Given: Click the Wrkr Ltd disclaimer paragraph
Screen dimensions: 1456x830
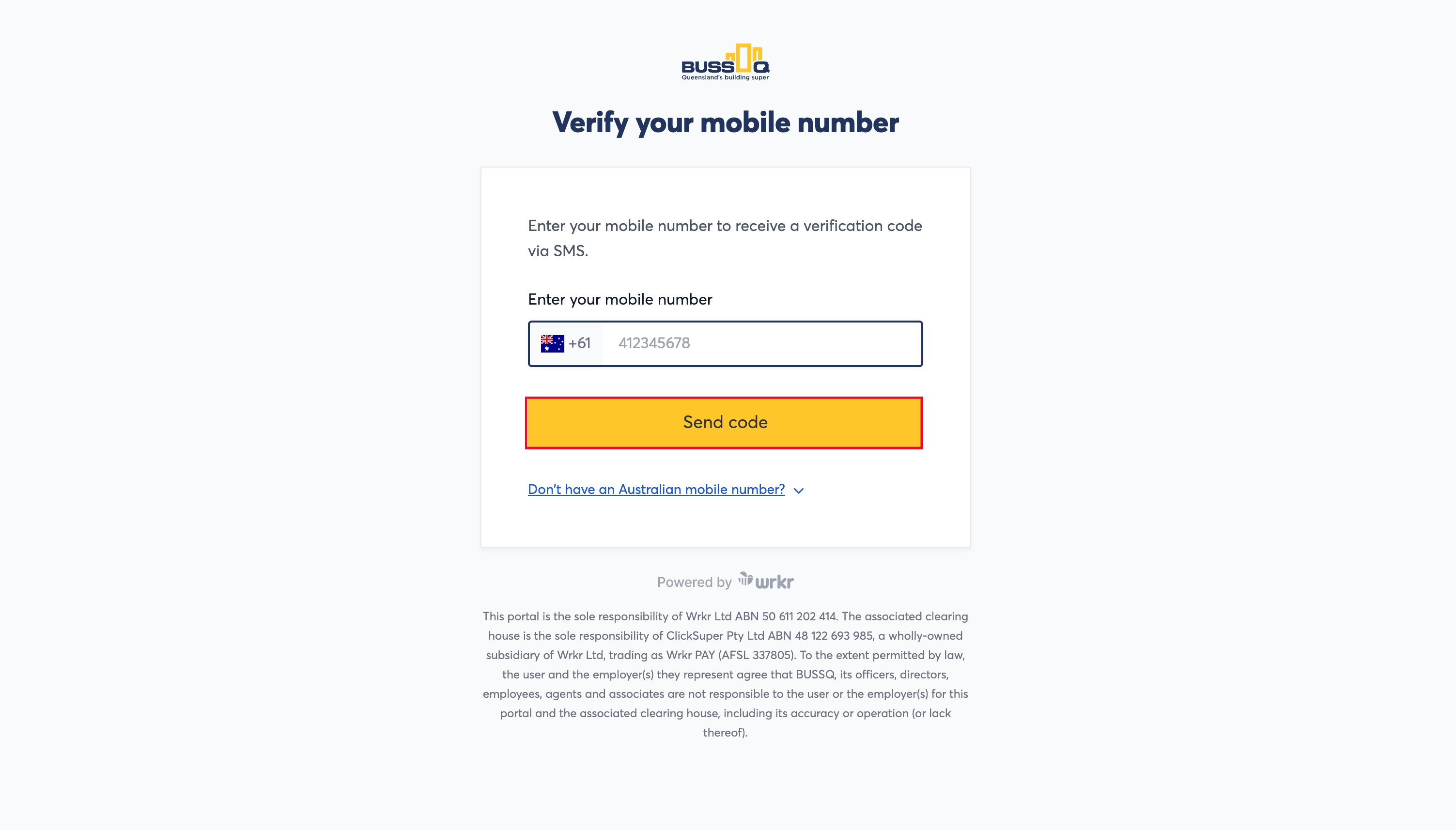Looking at the screenshot, I should pos(725,674).
